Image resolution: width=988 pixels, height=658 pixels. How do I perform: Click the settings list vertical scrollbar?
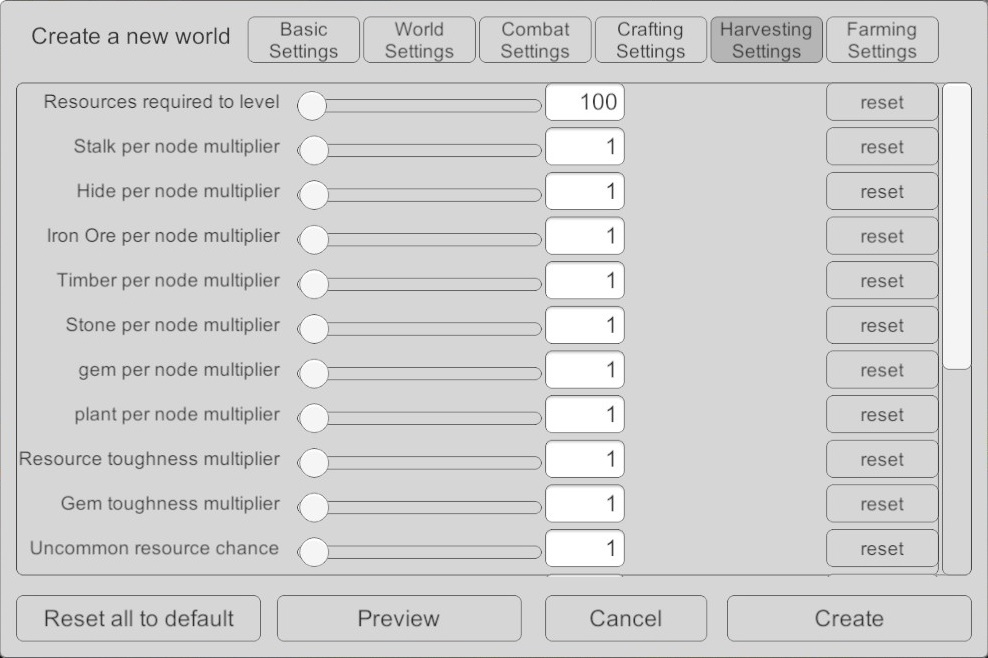coord(957,228)
